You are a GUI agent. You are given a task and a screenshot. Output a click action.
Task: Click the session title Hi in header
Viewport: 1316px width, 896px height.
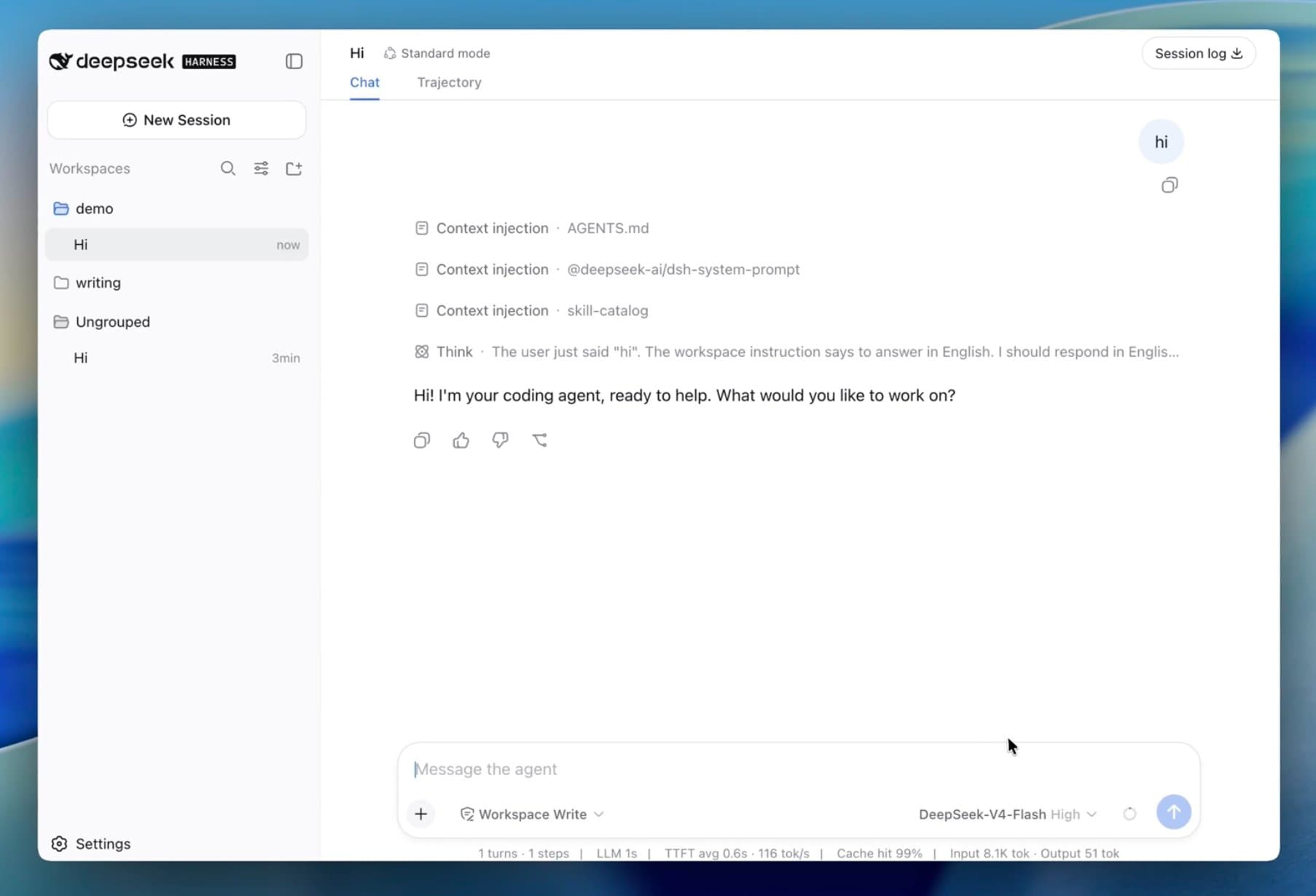357,53
